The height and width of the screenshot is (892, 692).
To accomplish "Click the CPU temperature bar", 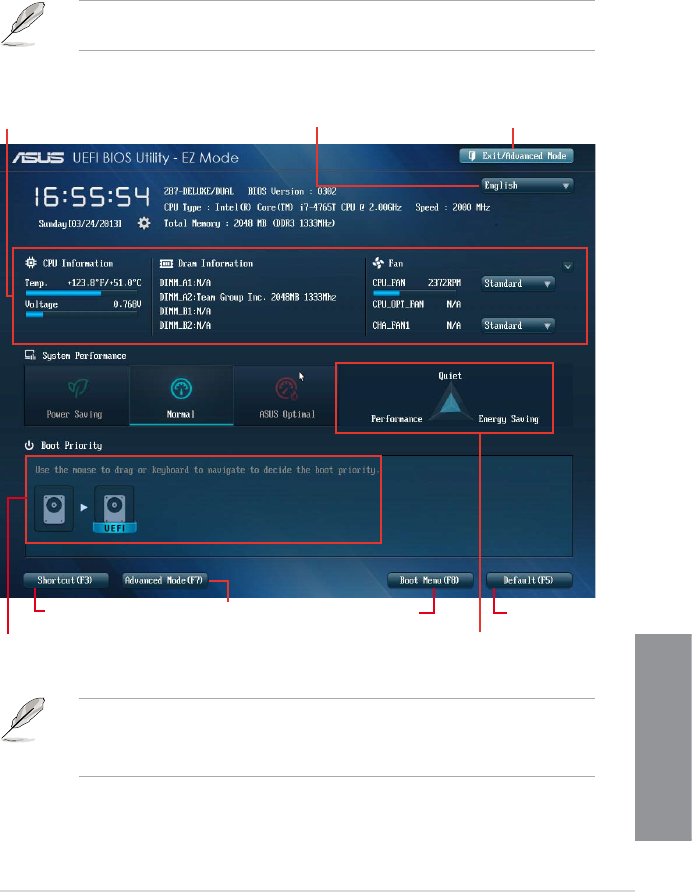I will click(x=81, y=294).
